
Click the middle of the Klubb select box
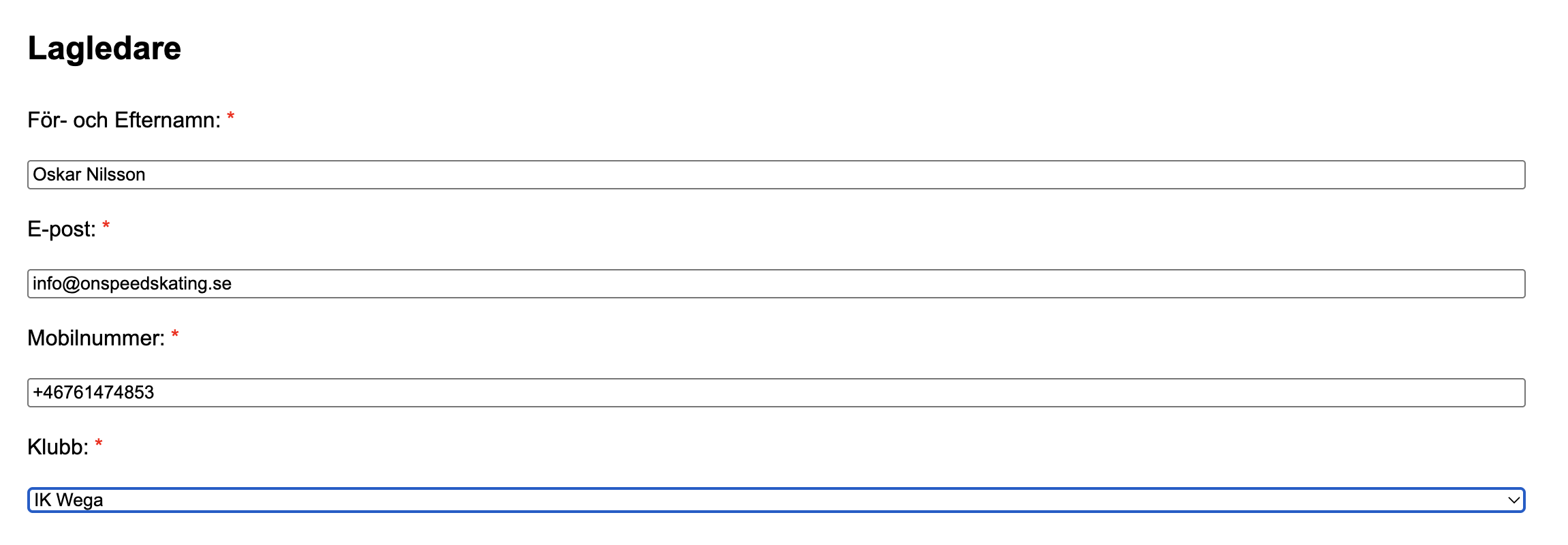776,500
